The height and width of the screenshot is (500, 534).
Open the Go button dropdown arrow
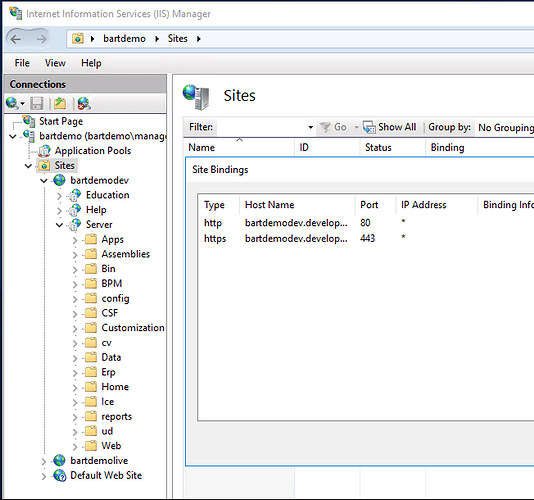[356, 127]
